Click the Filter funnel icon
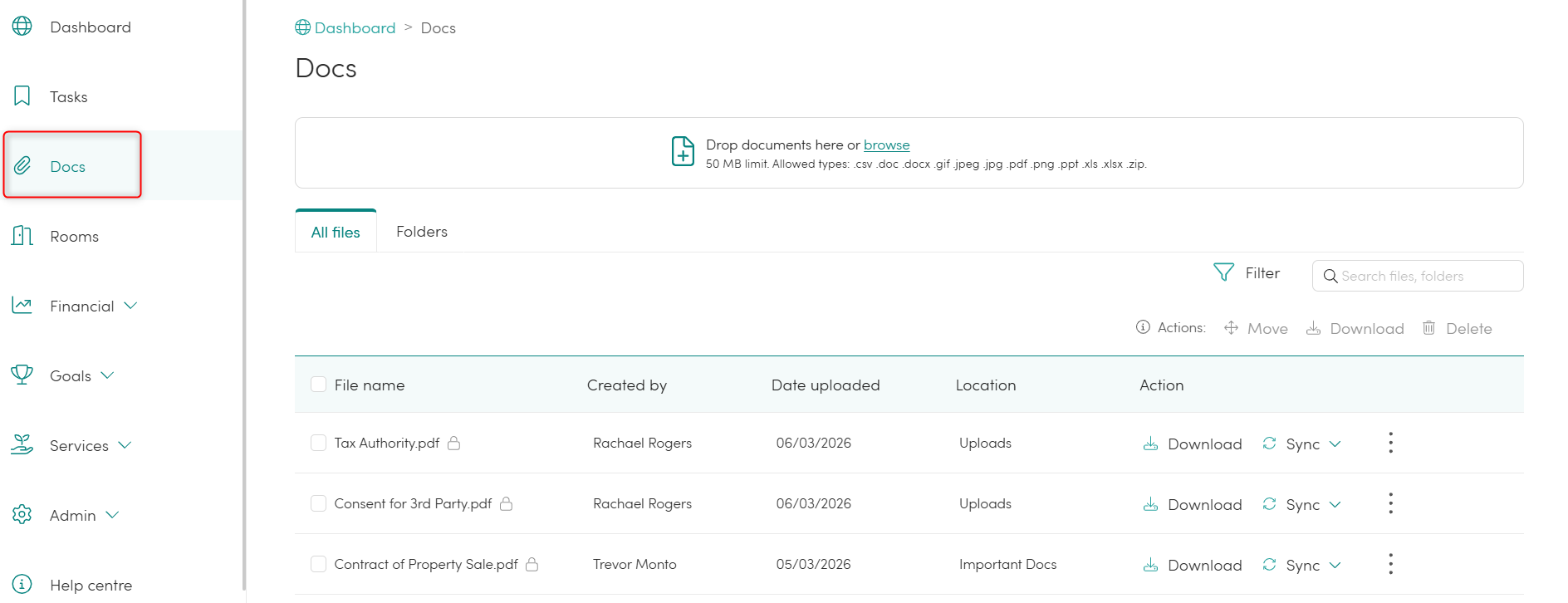 1223,272
